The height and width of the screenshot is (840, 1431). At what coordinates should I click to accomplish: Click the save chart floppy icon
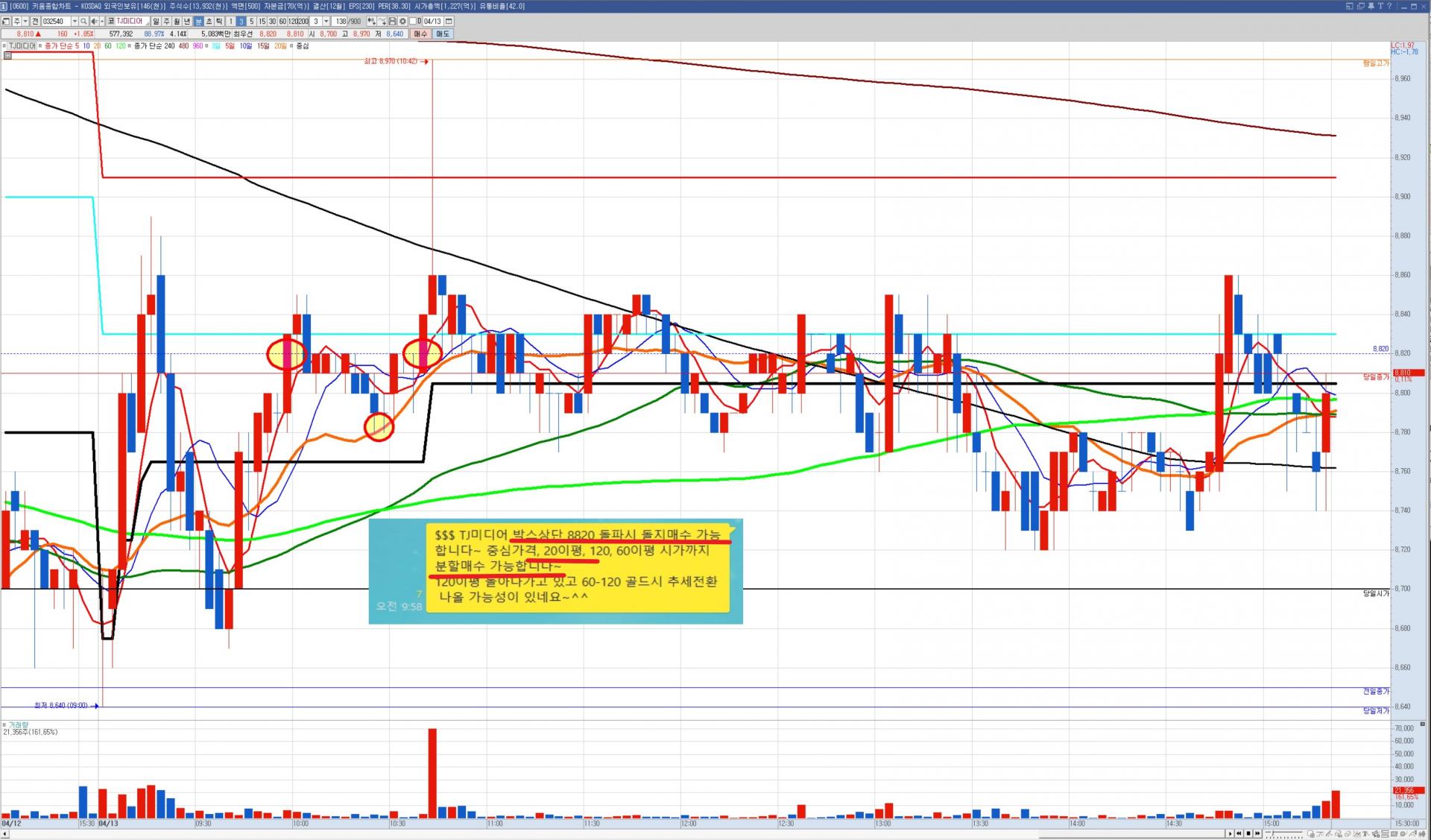(x=392, y=22)
